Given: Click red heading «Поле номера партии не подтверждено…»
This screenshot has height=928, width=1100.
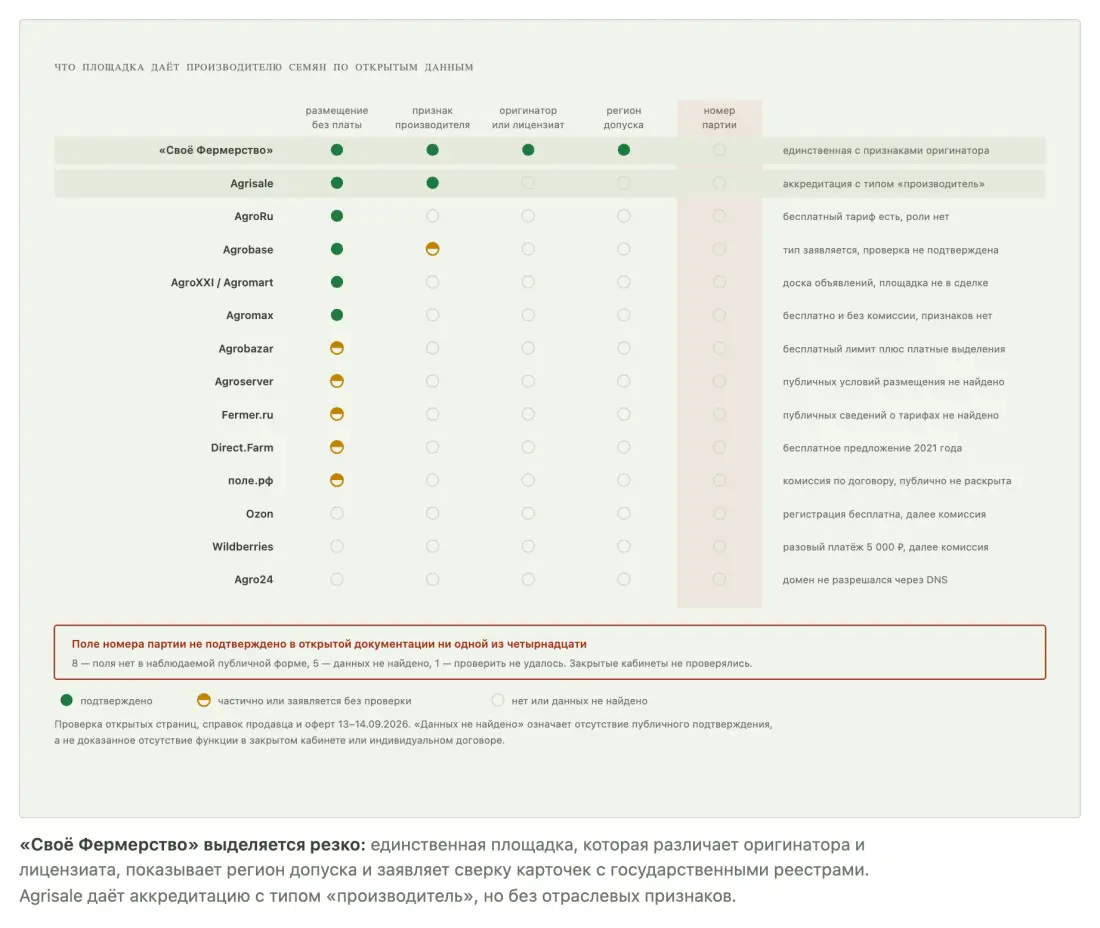Looking at the screenshot, I should point(329,644).
